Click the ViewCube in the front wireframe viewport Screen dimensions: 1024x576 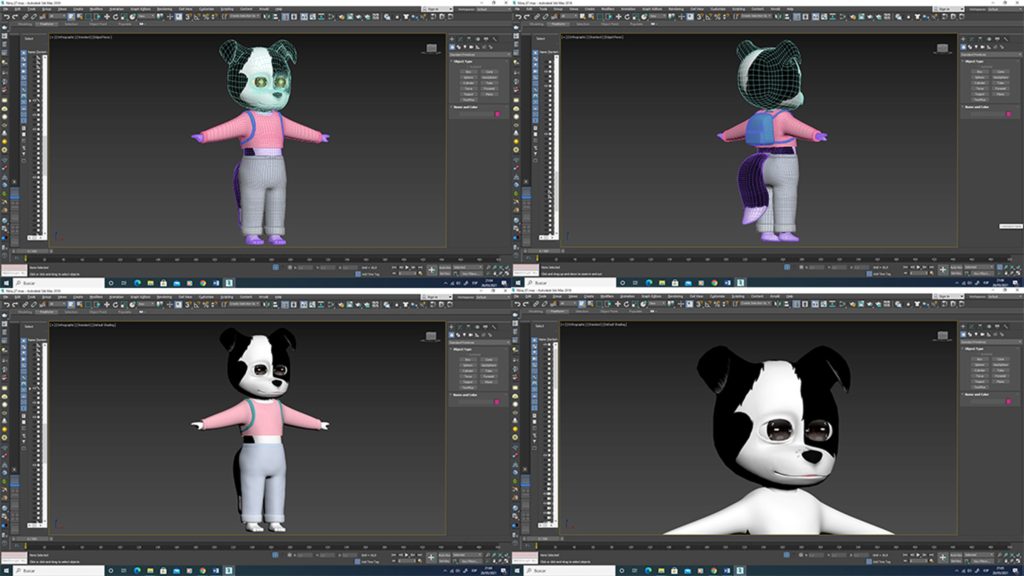tap(432, 47)
